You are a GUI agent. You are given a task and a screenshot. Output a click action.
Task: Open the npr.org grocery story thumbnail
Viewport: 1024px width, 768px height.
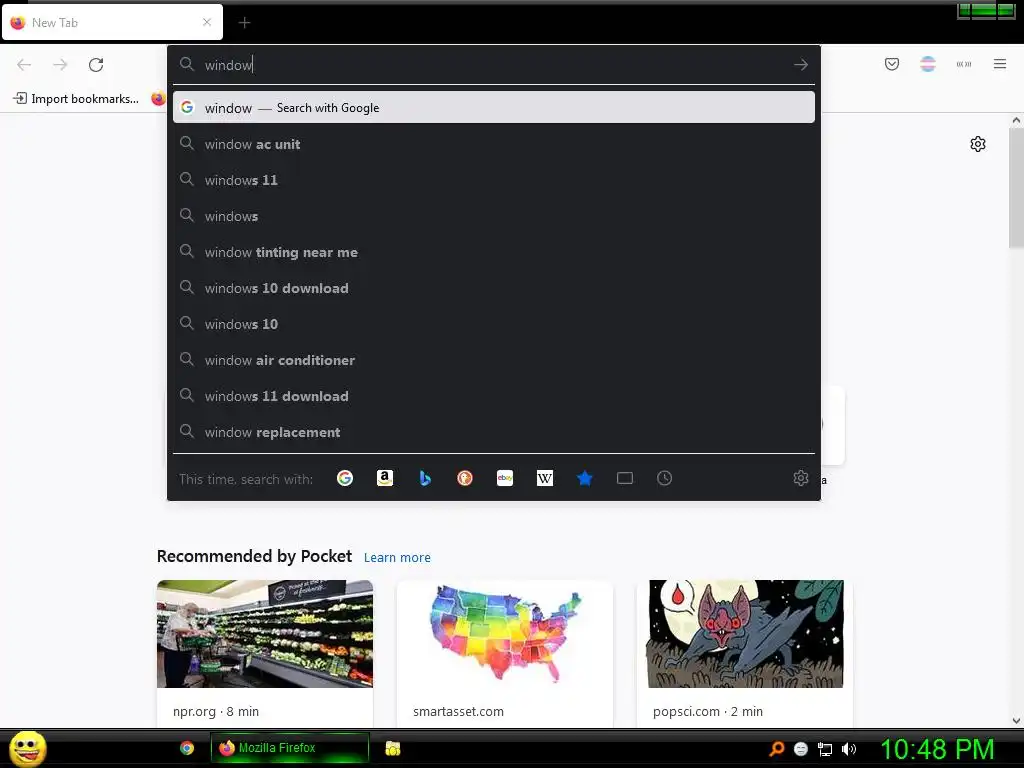(x=264, y=633)
